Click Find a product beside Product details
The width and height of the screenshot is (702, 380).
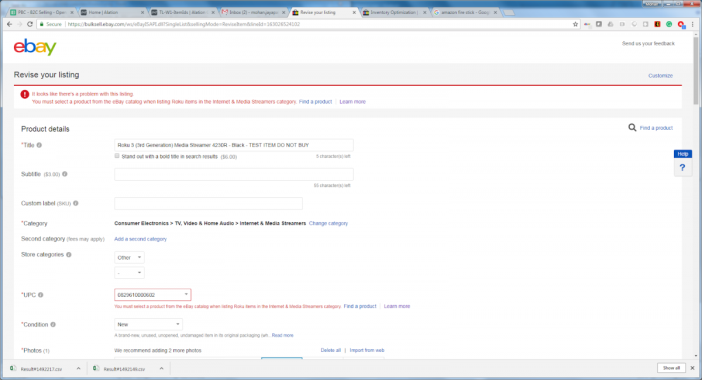click(656, 128)
